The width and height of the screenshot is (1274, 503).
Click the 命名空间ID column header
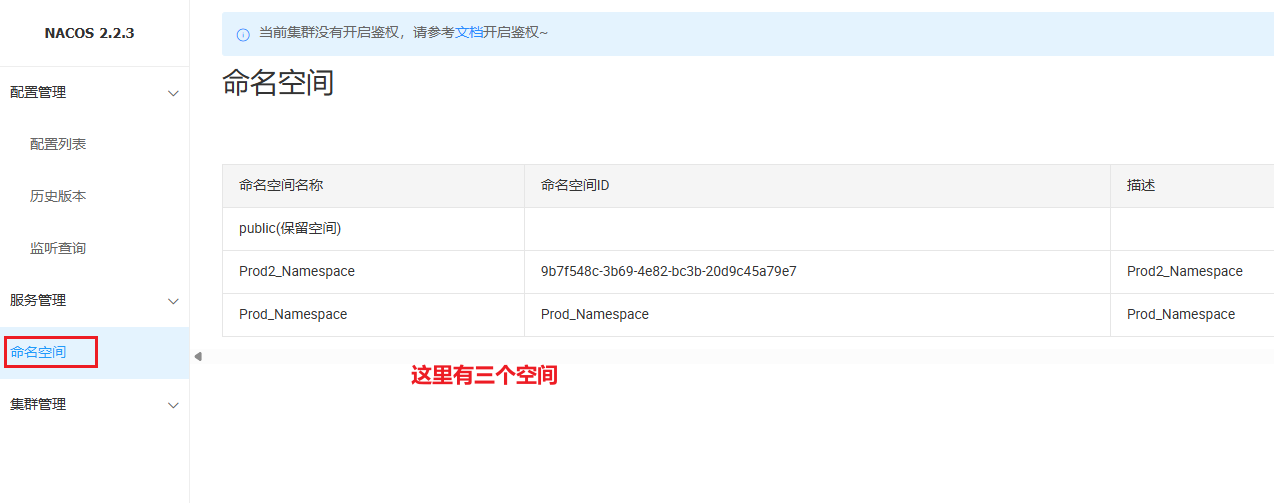(x=817, y=186)
